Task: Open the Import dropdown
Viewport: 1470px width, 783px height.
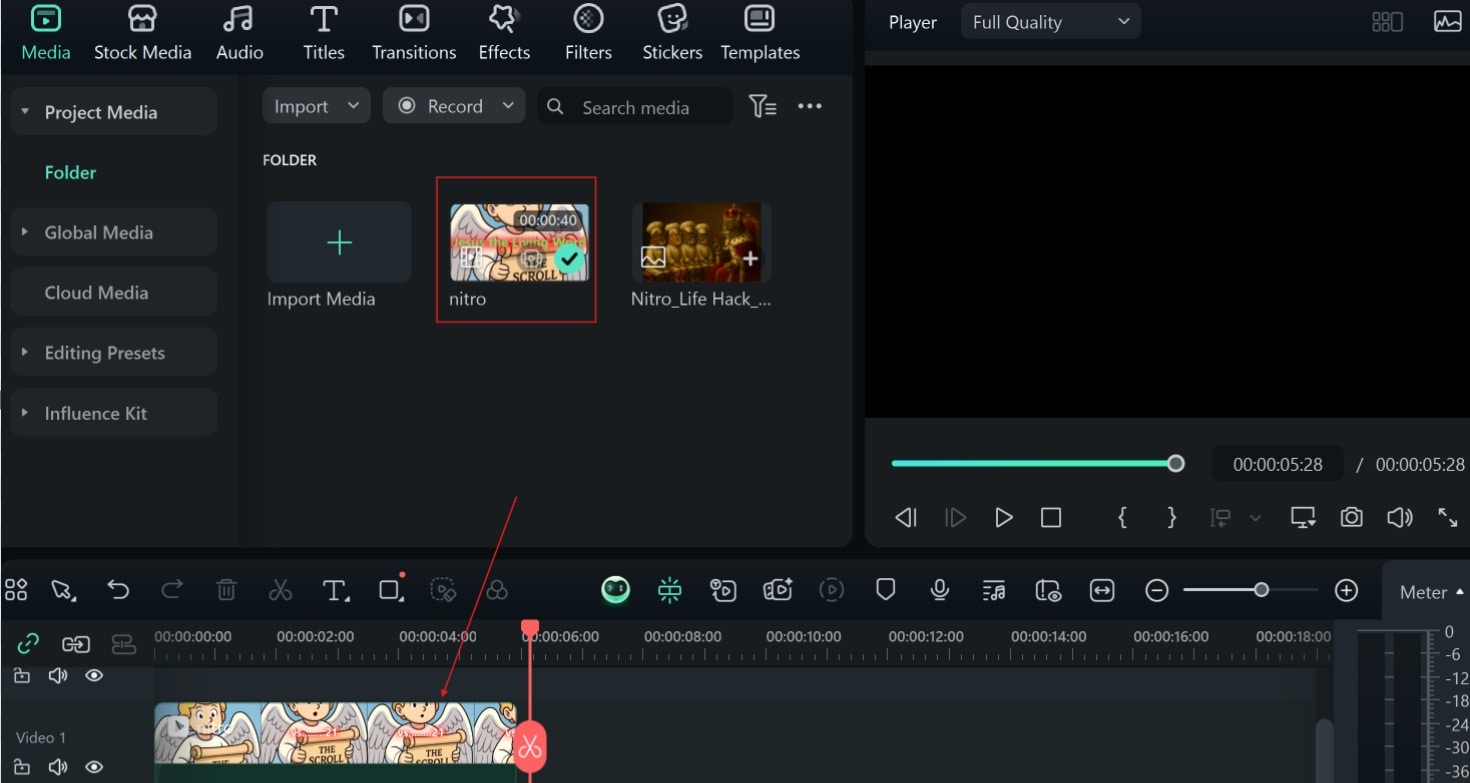Action: (x=316, y=105)
